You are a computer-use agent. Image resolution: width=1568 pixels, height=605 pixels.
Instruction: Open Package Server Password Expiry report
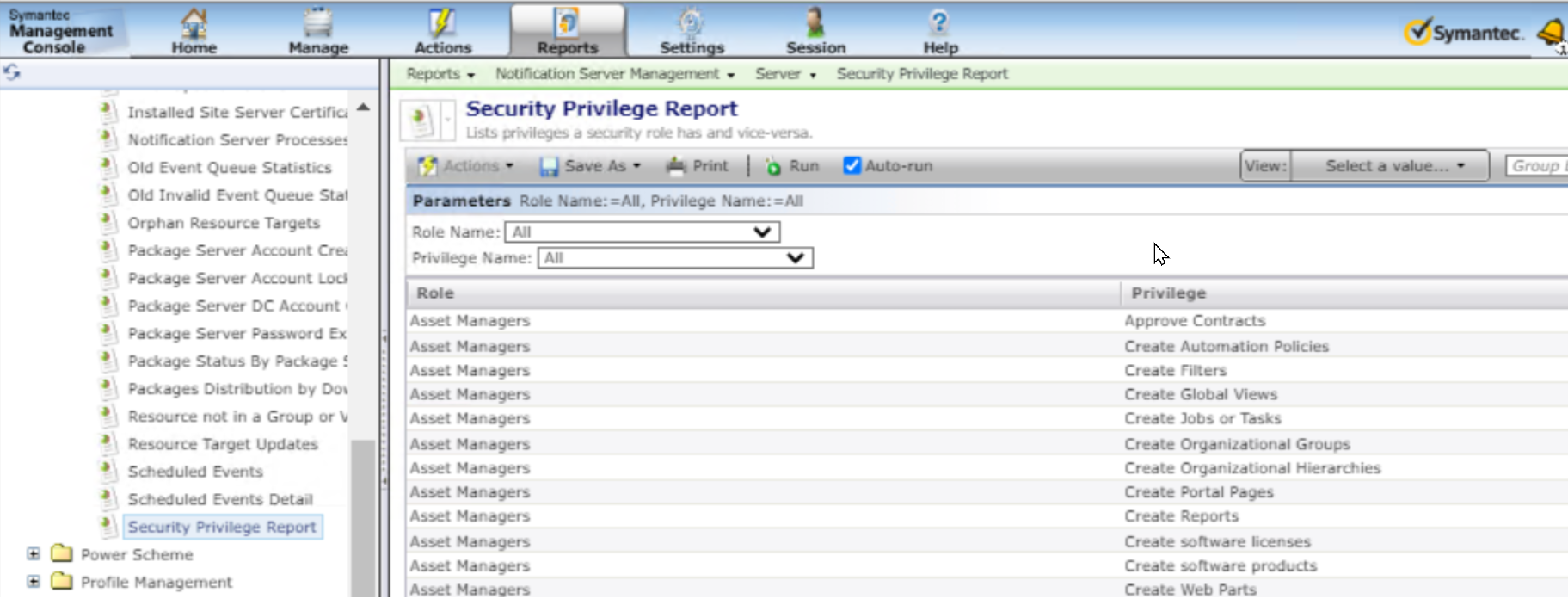[x=237, y=333]
